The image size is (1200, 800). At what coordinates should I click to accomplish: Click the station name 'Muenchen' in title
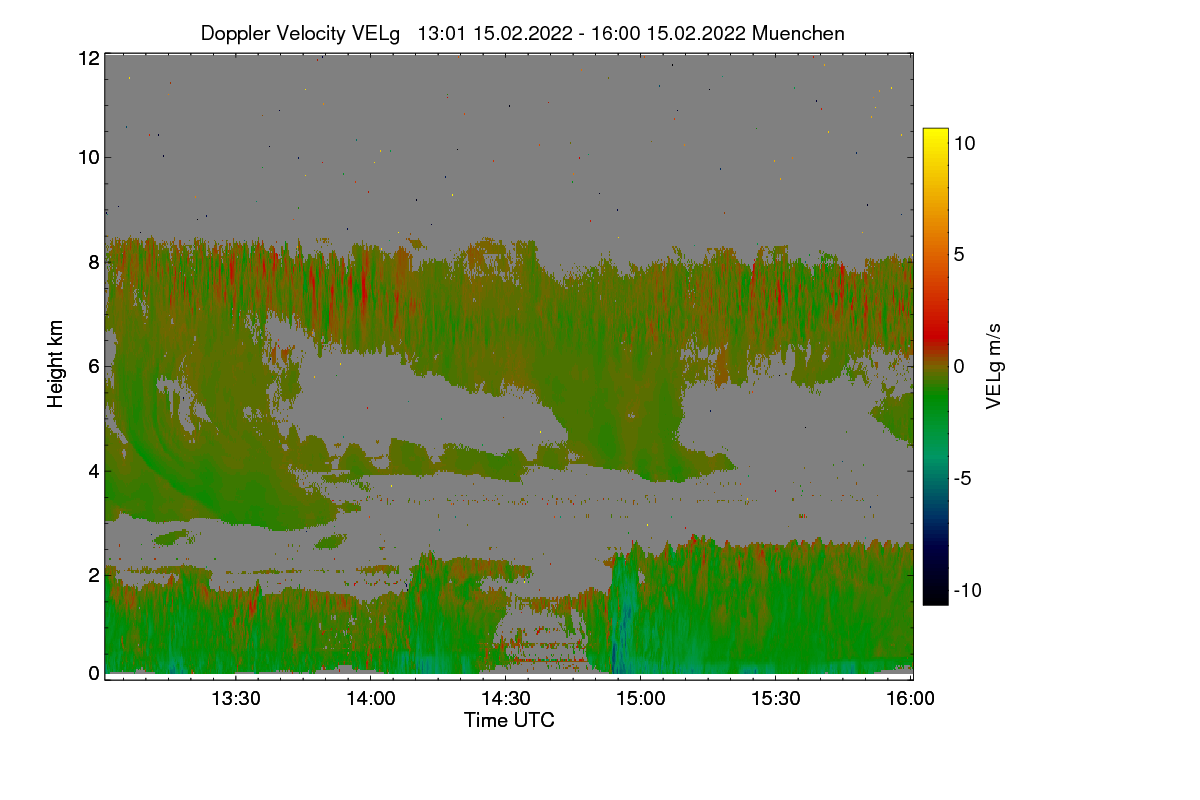pos(799,33)
